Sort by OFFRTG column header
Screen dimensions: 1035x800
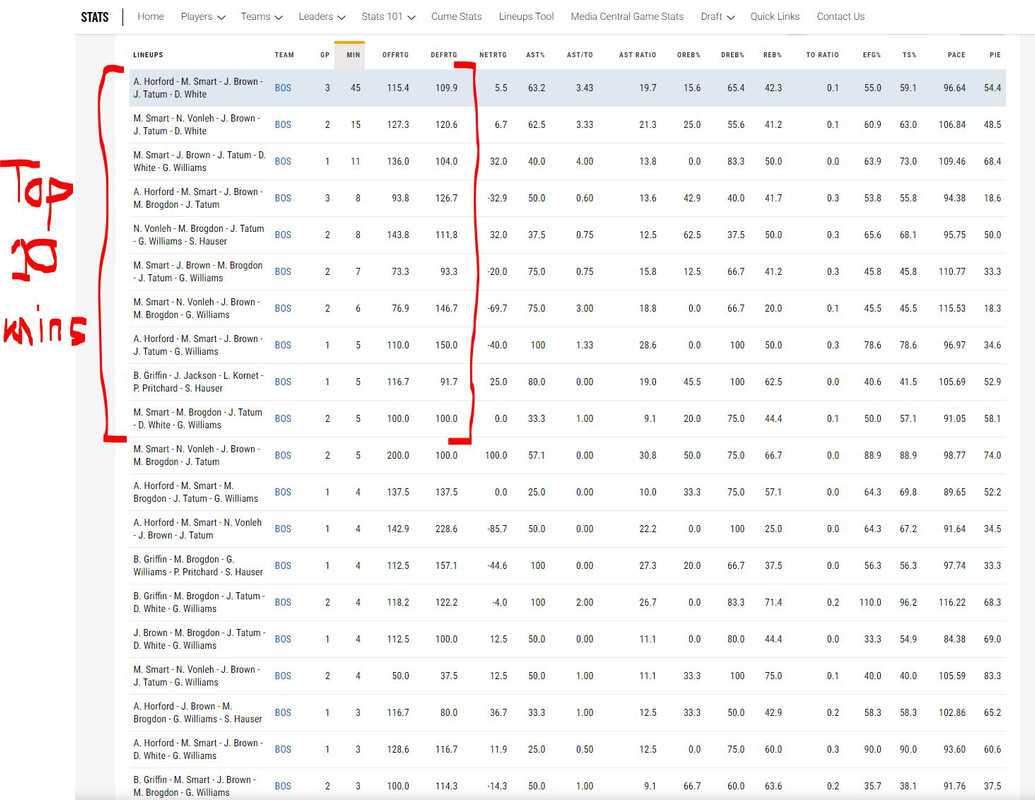395,55
